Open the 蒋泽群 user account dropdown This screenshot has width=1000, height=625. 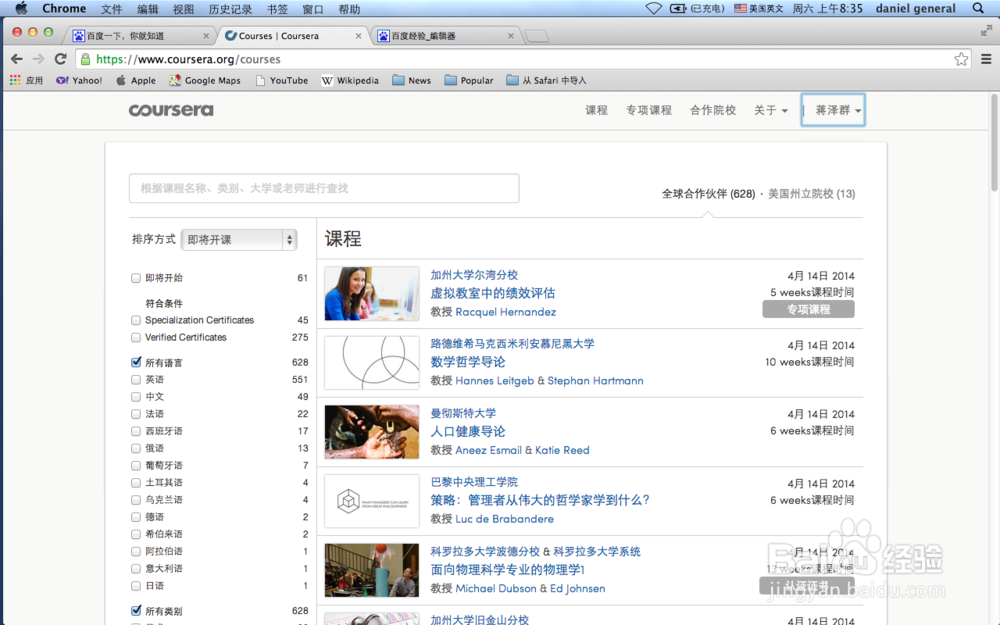tap(833, 110)
